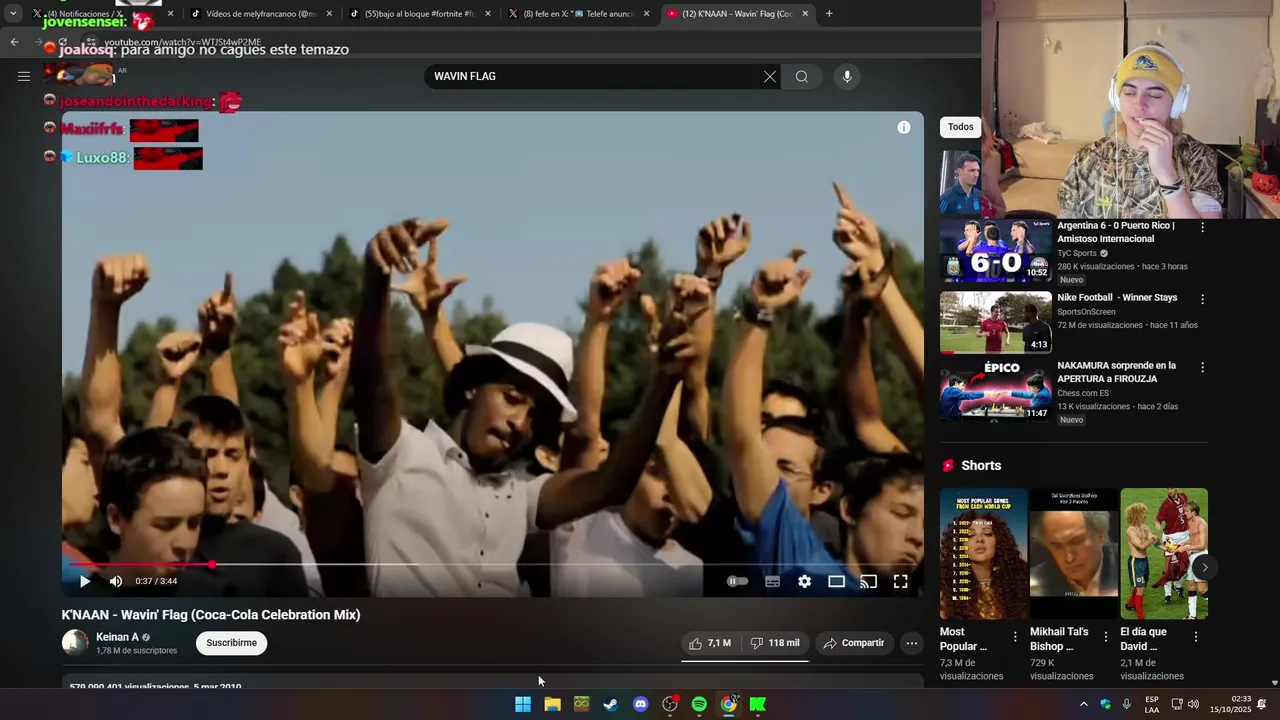
Task: Open Argentina 6 - 0 Puerto Rico thumbnail
Action: coord(995,250)
